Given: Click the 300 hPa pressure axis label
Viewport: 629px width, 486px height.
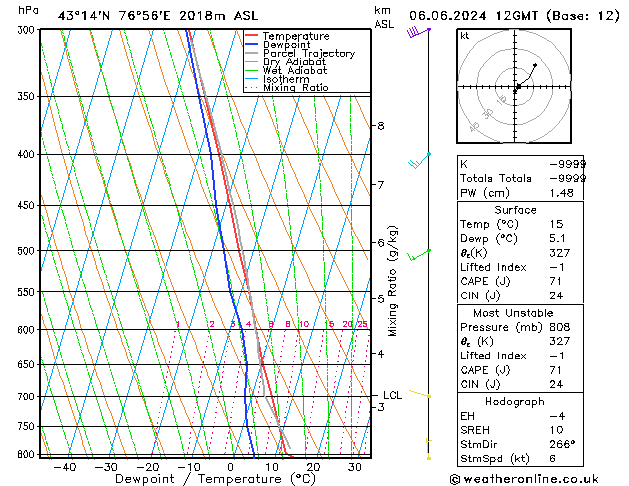Looking at the screenshot, I should point(26,30).
